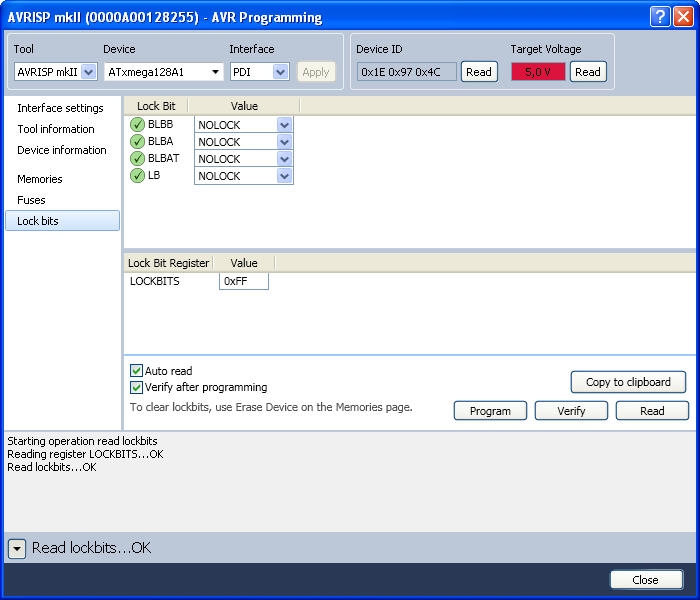Click the Lock Bit column header
Screen dimensions: 700x600
[x=156, y=106]
